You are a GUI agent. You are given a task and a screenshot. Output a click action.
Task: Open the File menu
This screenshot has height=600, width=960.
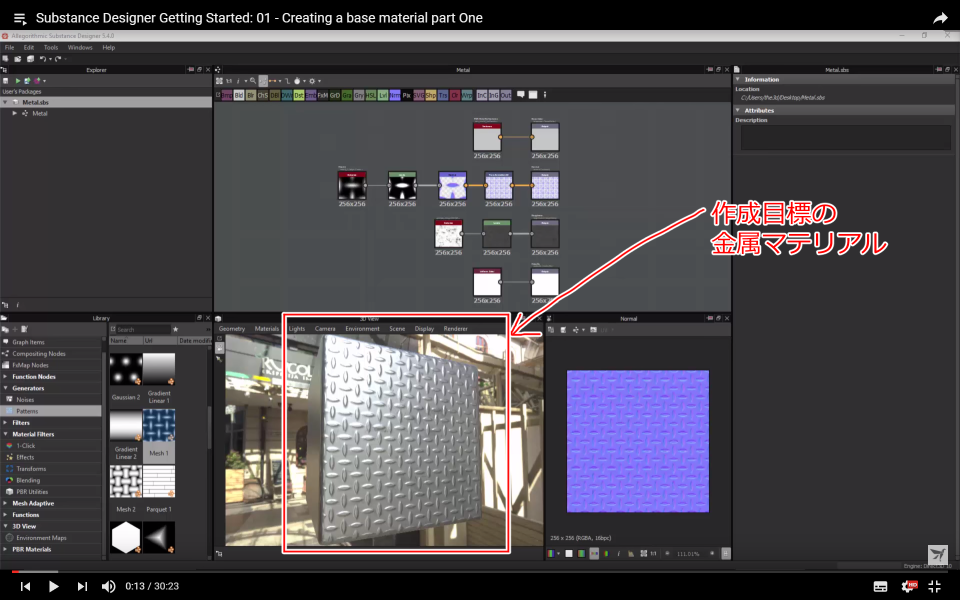(9, 47)
